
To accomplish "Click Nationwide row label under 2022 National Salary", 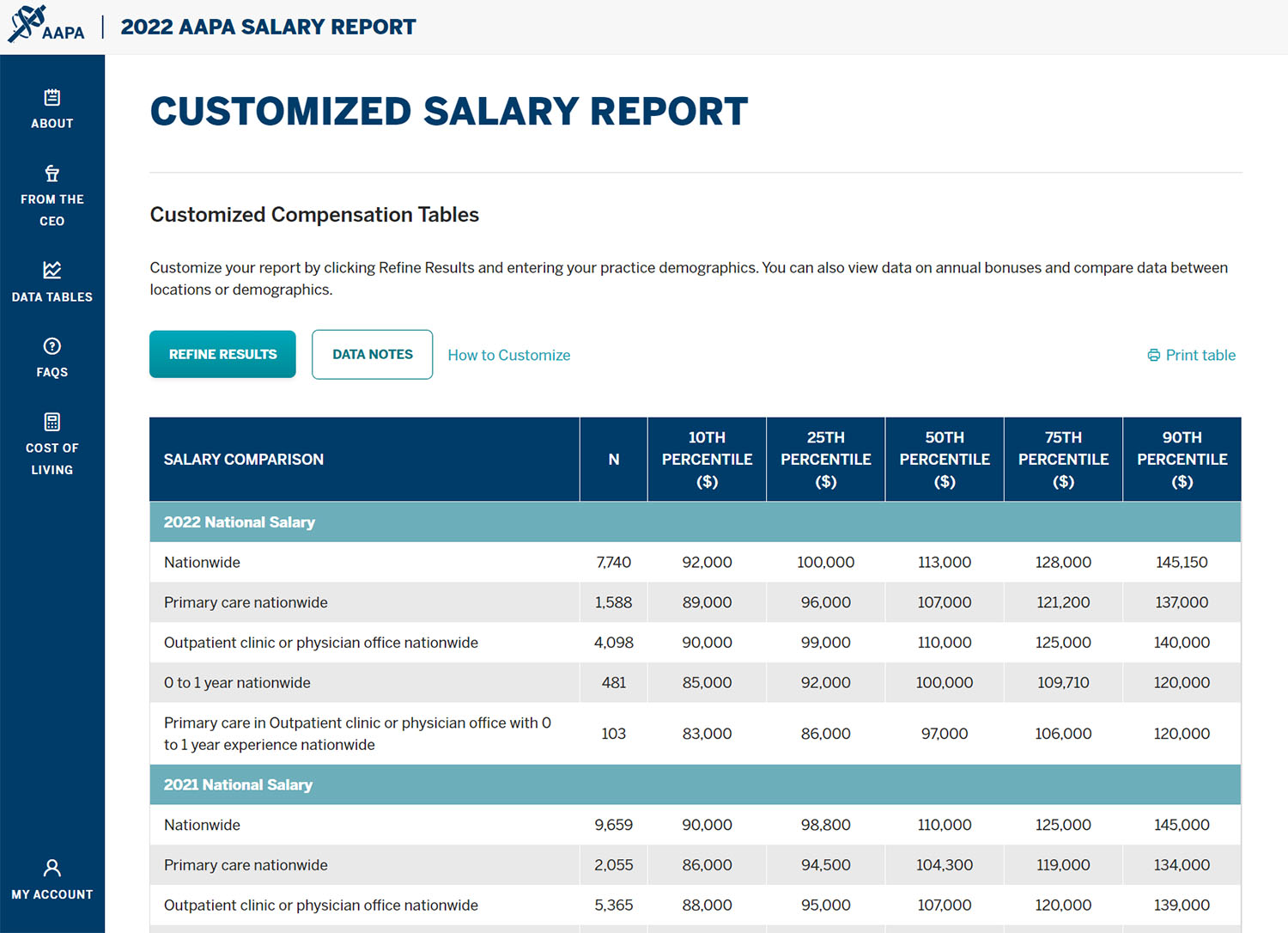I will click(x=202, y=563).
